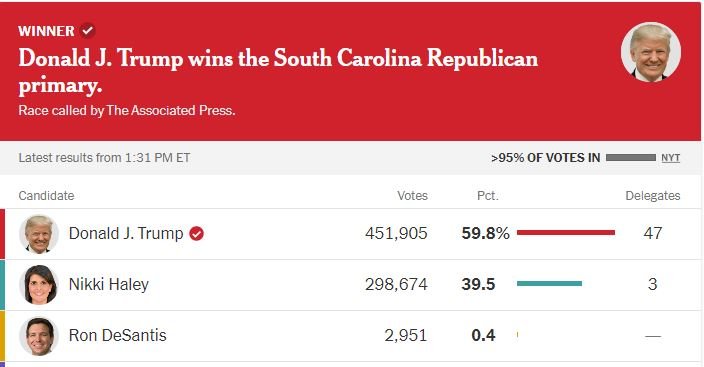704x367 pixels.
Task: Click the Latest results timestamp text
Action: click(x=104, y=158)
